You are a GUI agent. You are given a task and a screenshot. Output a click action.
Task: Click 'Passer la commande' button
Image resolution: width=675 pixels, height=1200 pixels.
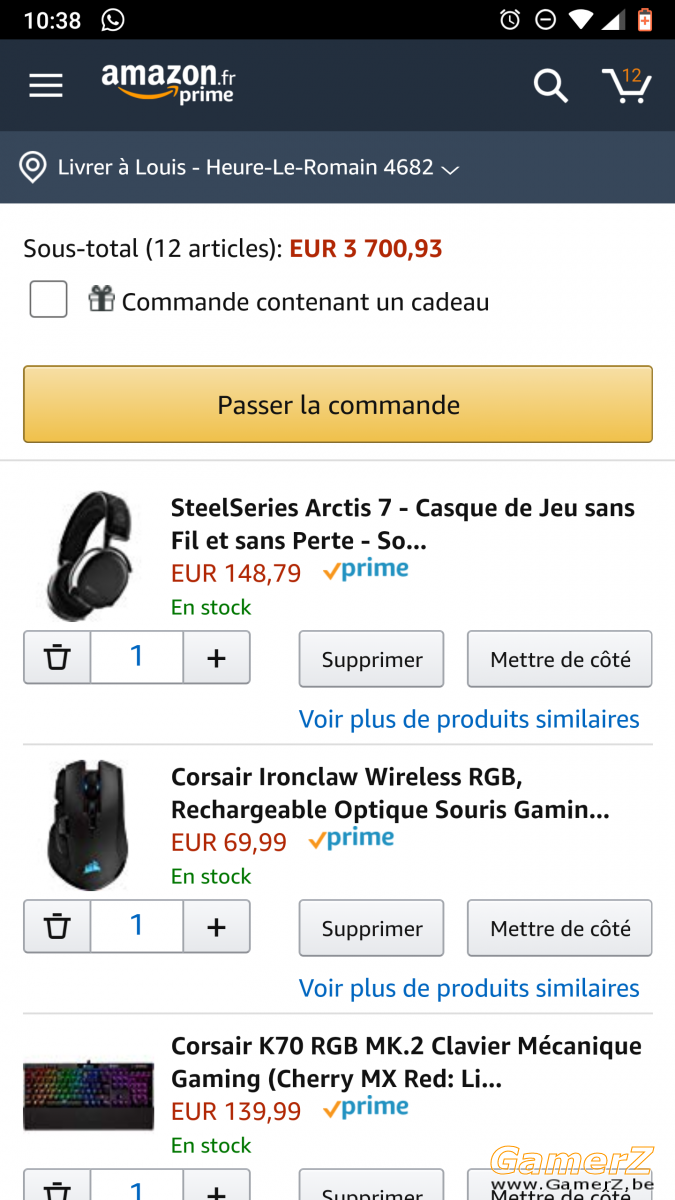click(338, 404)
